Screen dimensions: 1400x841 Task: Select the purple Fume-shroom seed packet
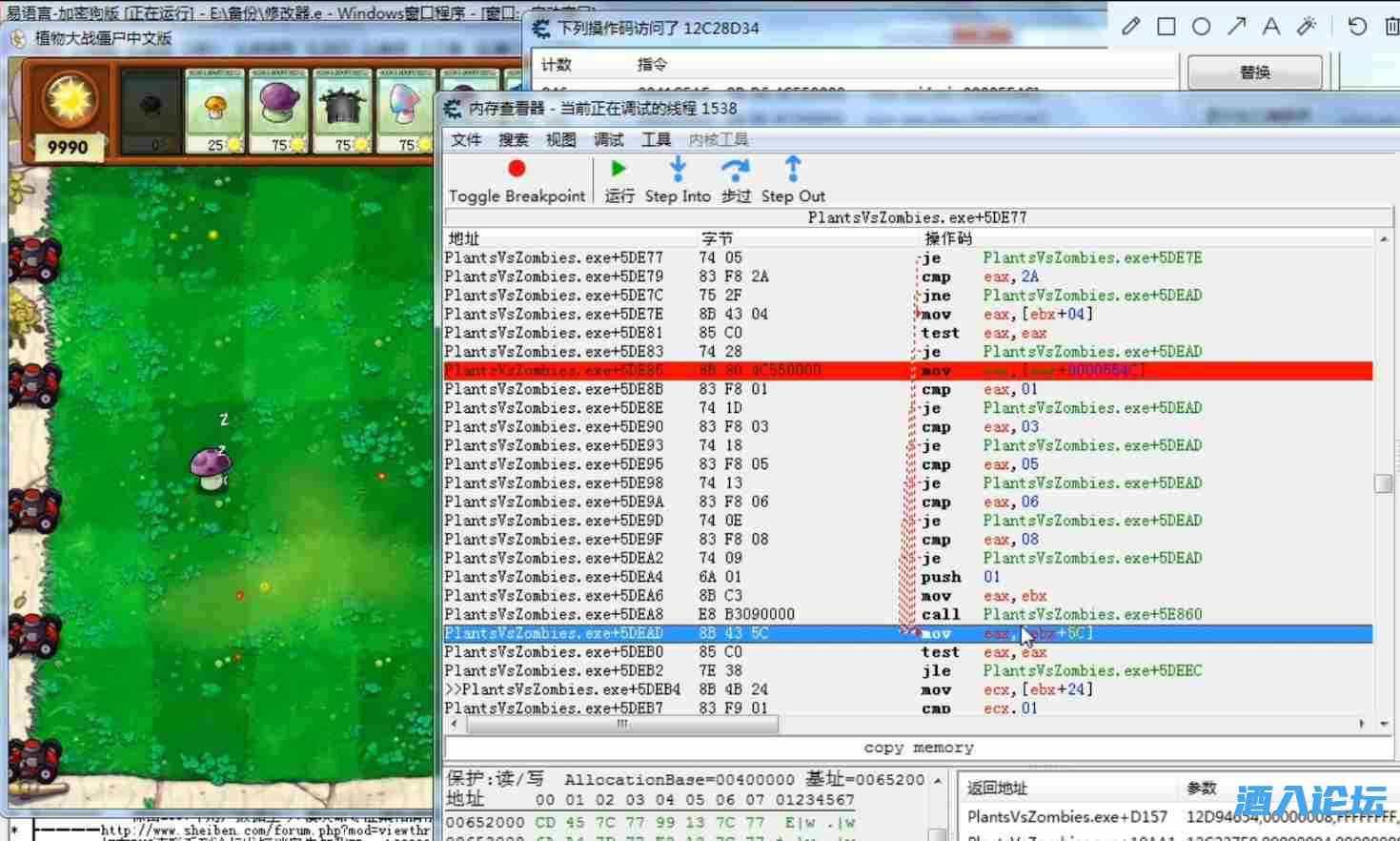(x=279, y=112)
